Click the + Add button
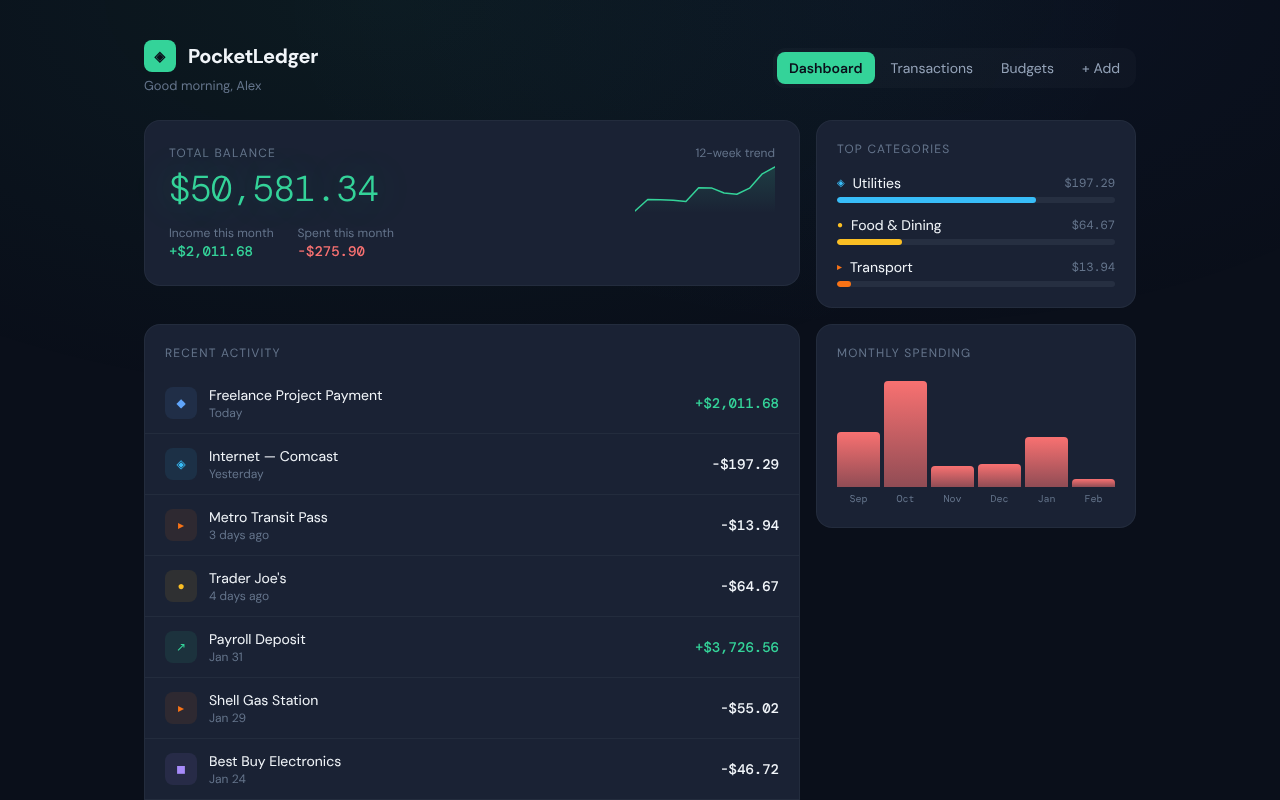 tap(1100, 68)
